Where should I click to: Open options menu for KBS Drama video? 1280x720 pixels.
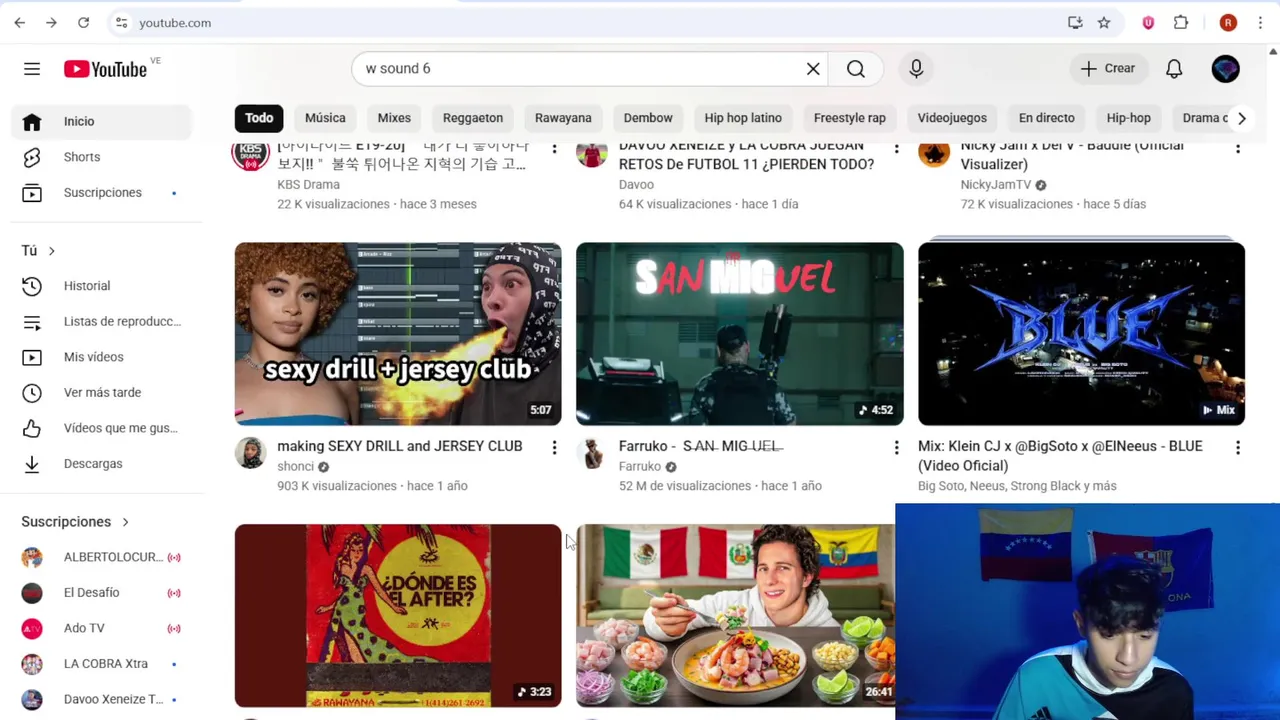coord(554,148)
